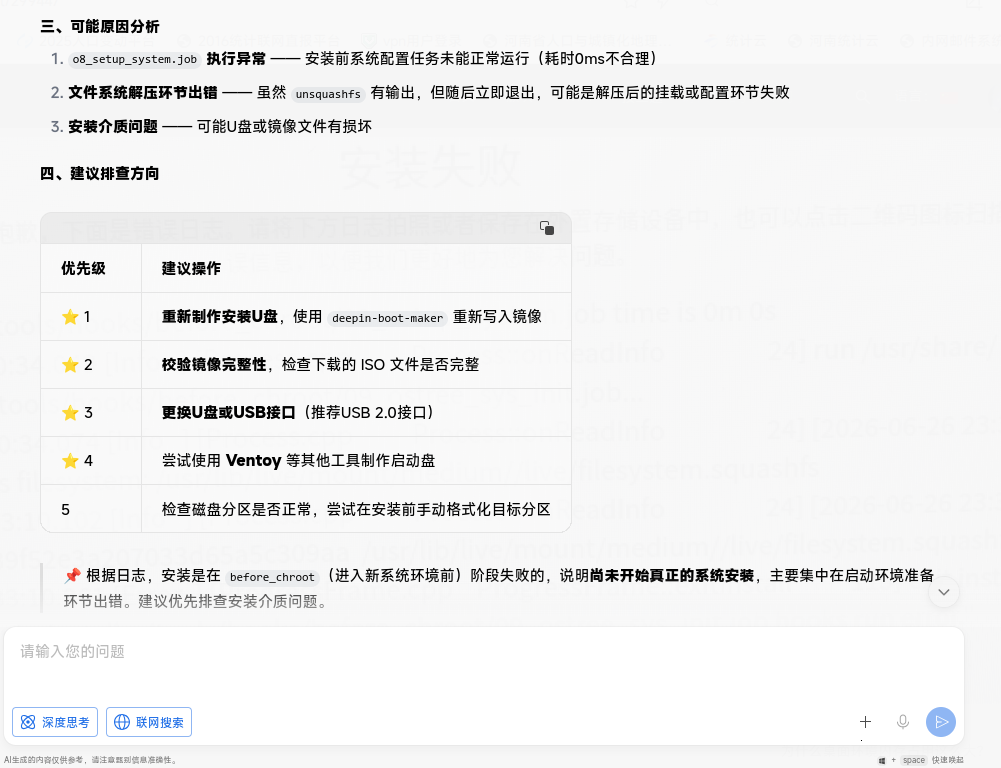The height and width of the screenshot is (768, 1001).
Task: Select the deepin-boot-maker code snippet
Action: click(x=388, y=318)
